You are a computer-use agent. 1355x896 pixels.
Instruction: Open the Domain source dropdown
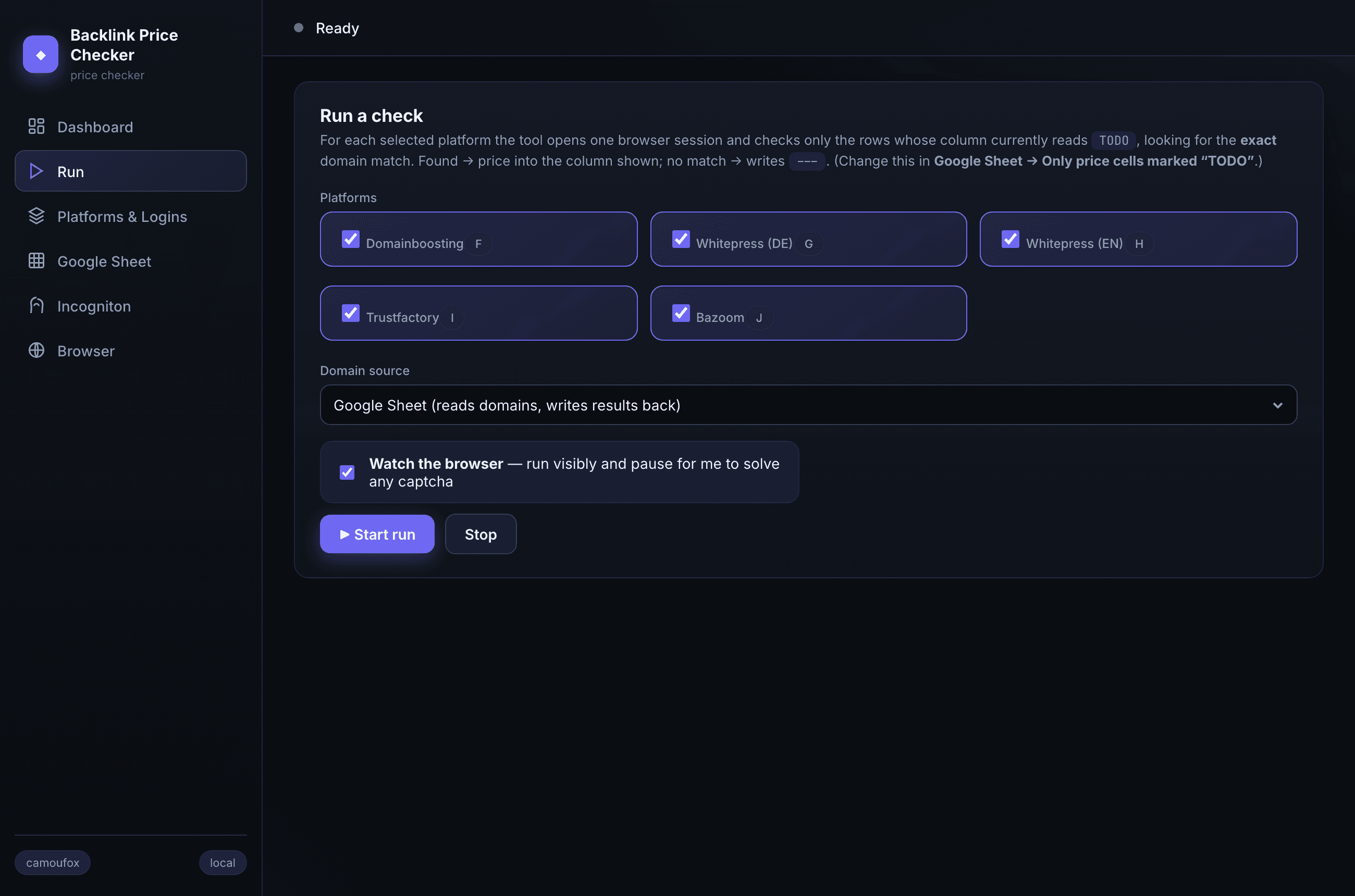[808, 405]
